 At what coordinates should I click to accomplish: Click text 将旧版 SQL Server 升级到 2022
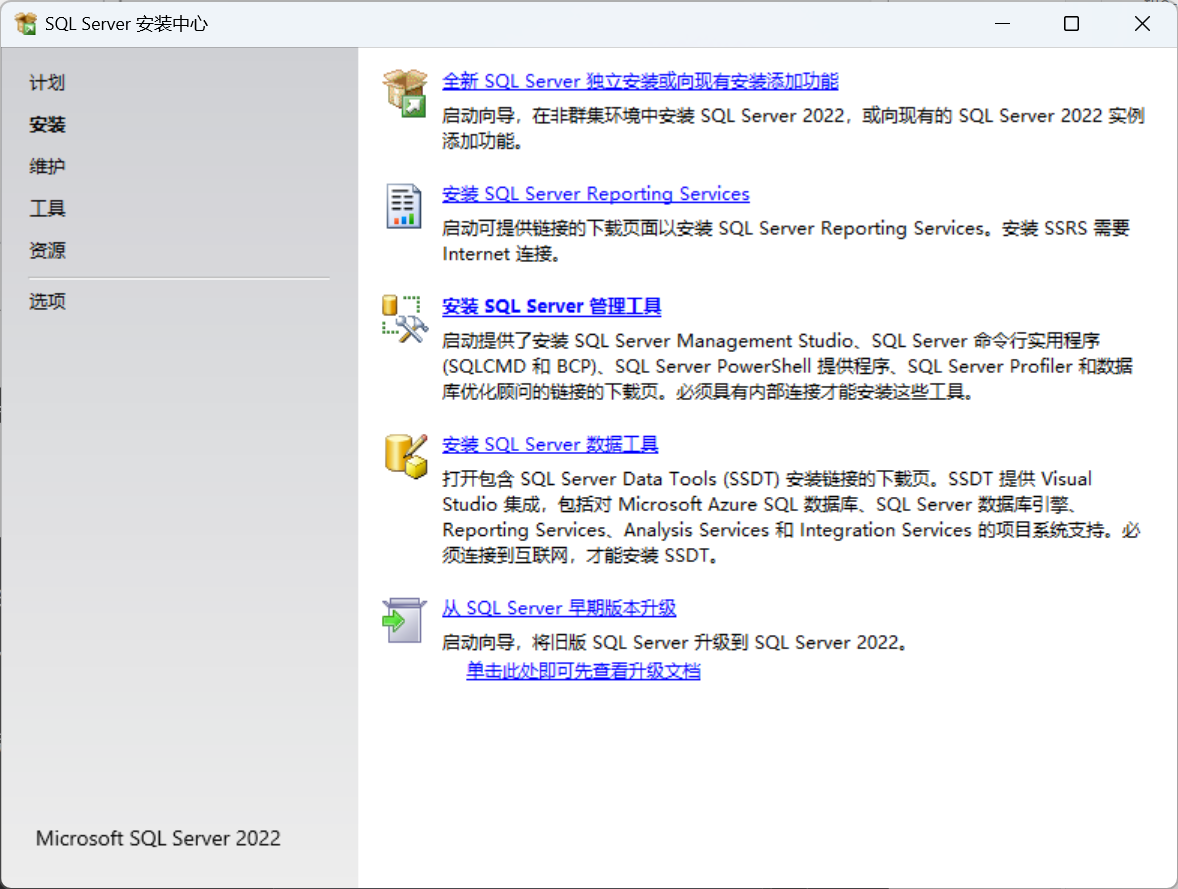coord(675,643)
